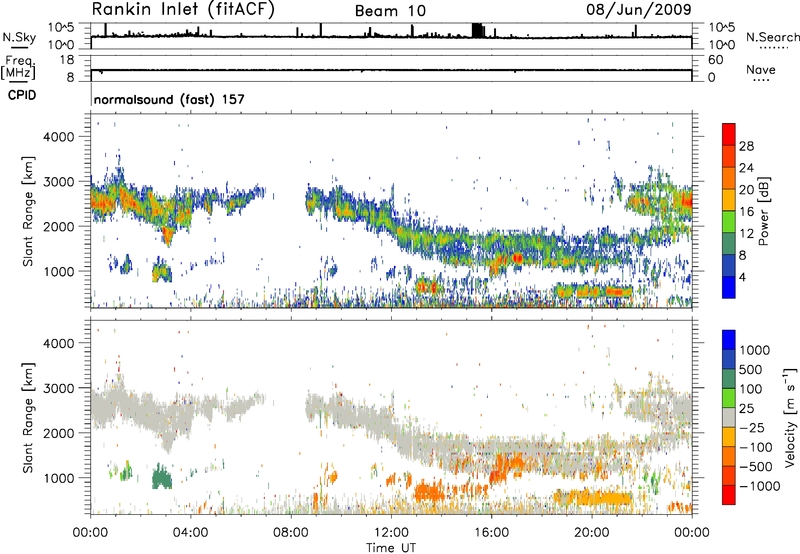Click the '12:00' time axis tick label
This screenshot has height=554, width=800.
391,533
